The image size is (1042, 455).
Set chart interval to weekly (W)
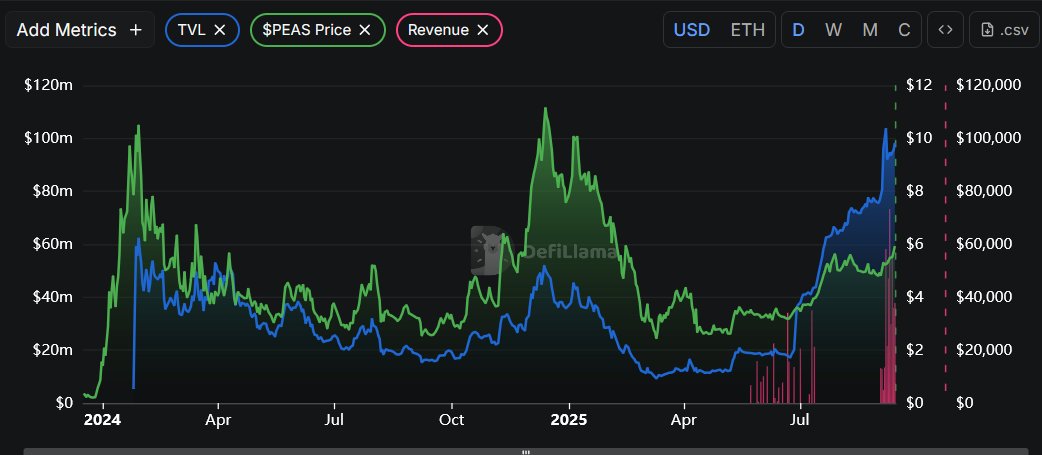pyautogui.click(x=833, y=30)
